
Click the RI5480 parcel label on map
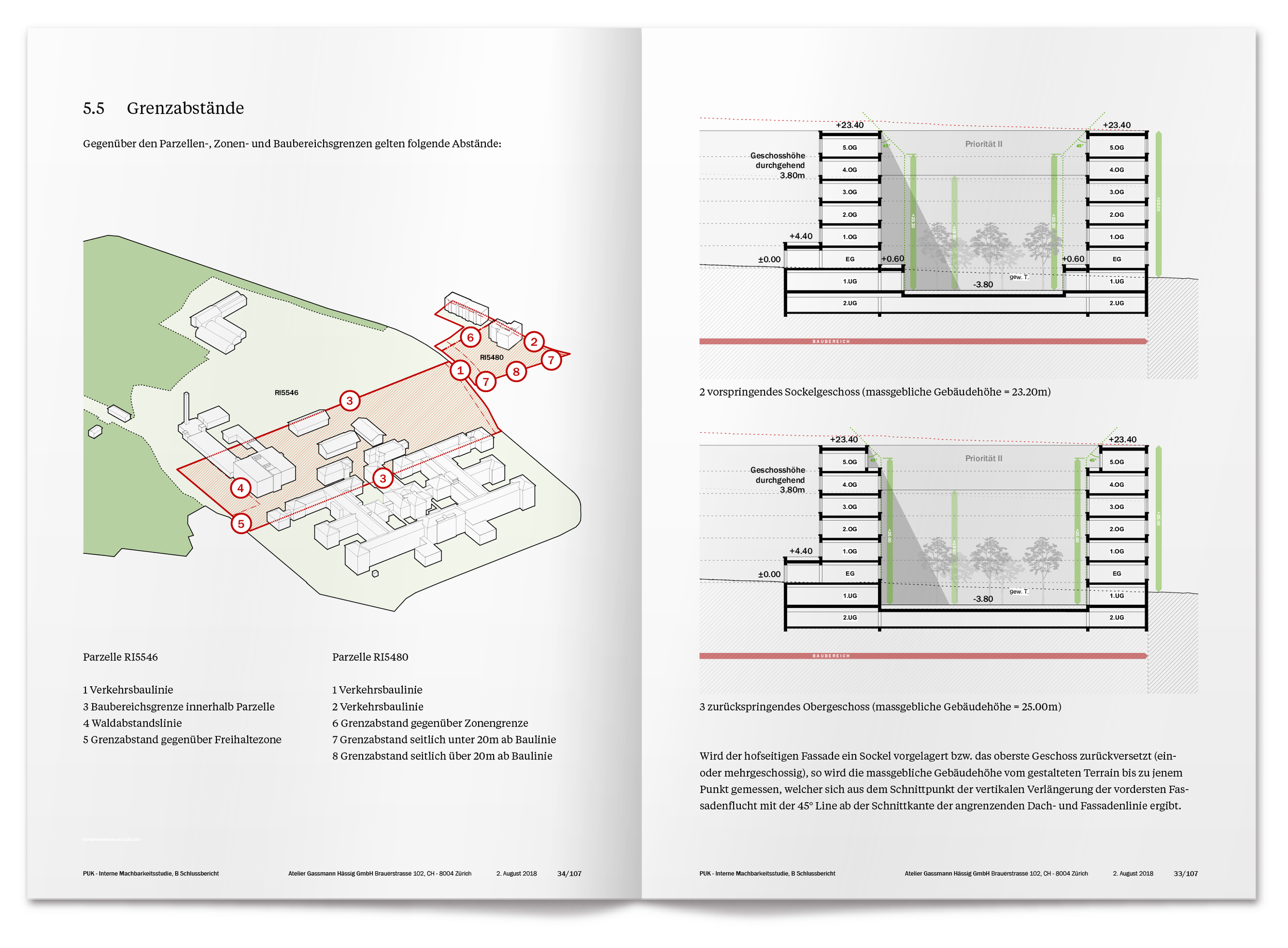pyautogui.click(x=491, y=357)
